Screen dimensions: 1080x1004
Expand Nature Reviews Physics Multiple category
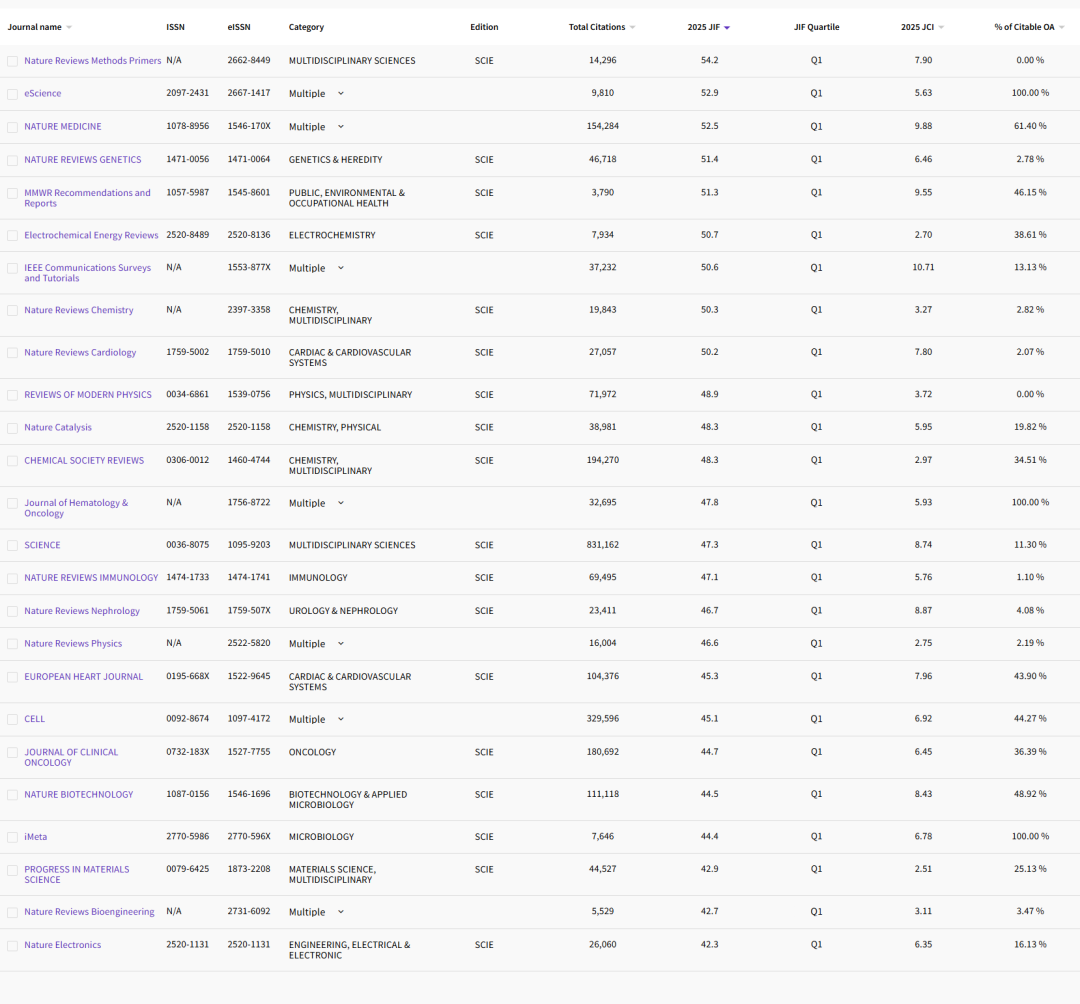point(340,644)
